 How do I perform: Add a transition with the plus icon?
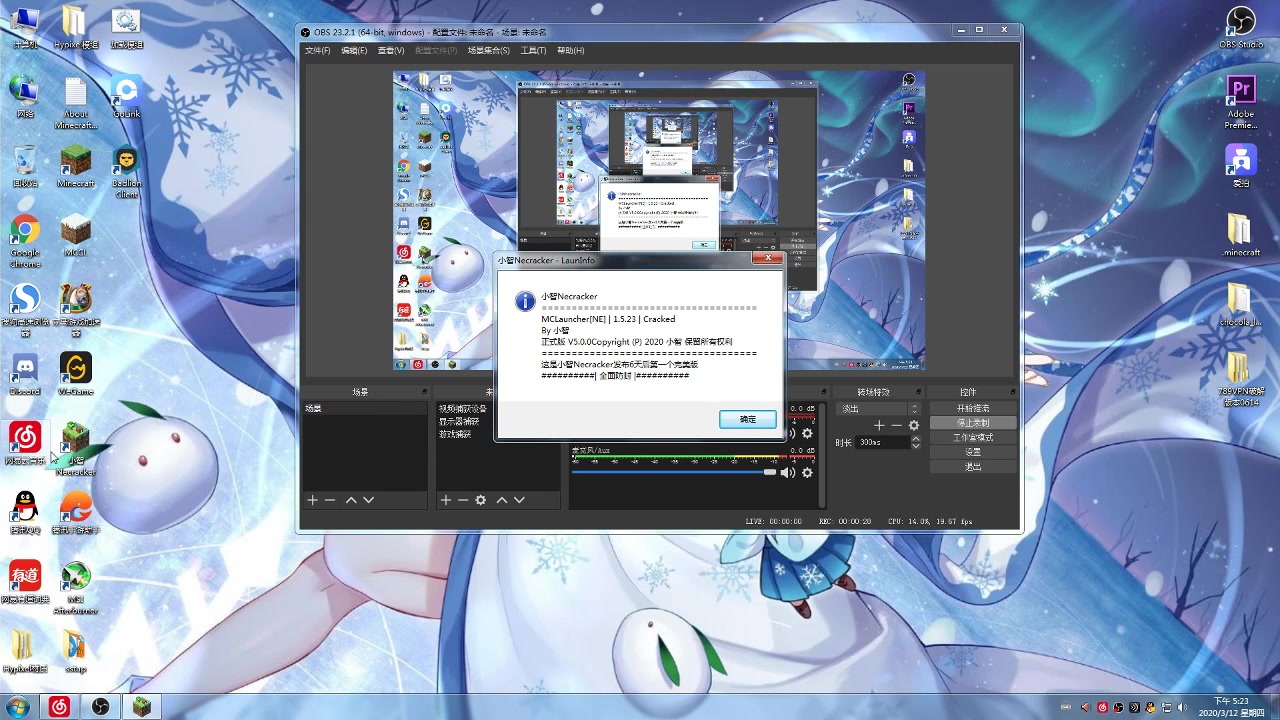879,425
